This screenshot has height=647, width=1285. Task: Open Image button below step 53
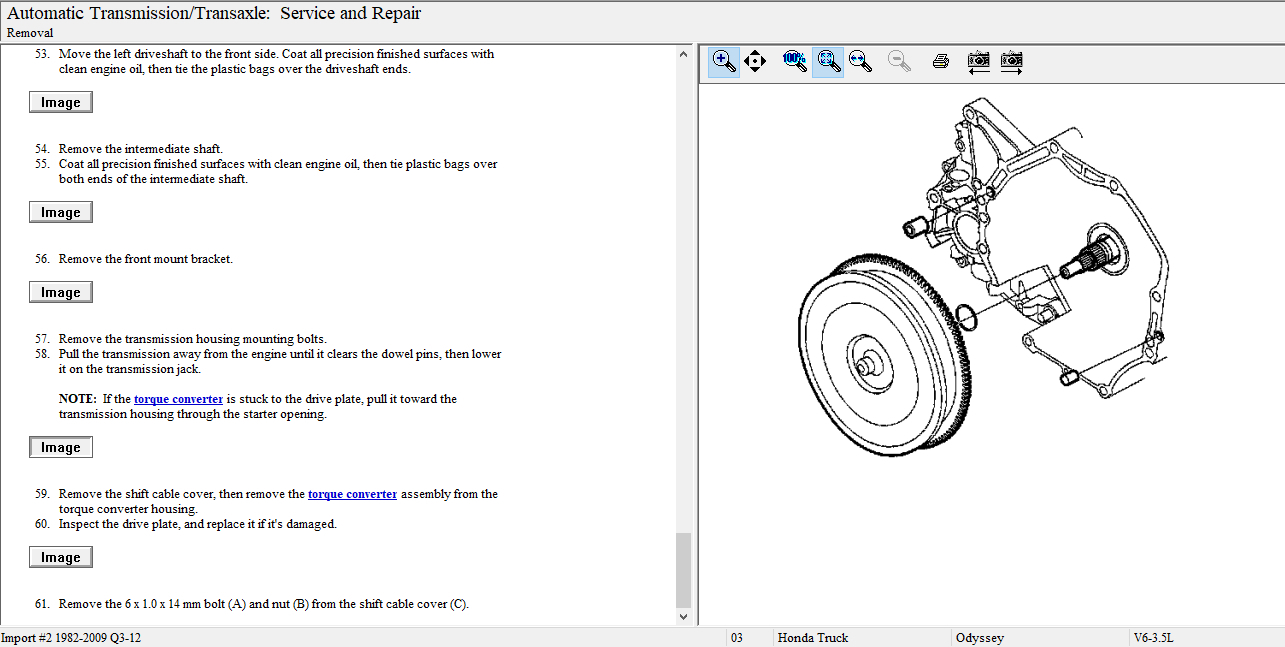coord(61,102)
